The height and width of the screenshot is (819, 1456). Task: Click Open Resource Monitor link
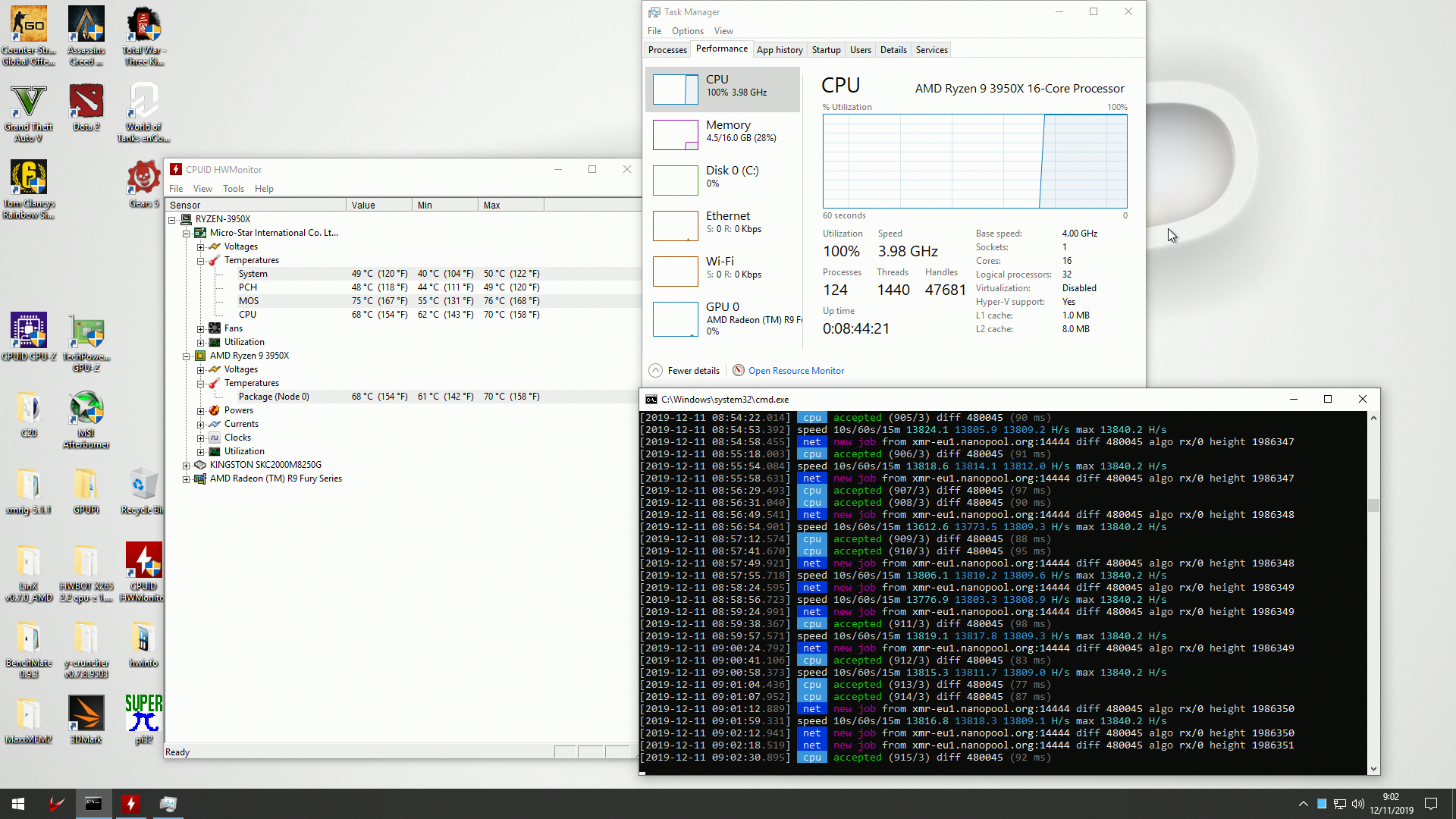796,370
